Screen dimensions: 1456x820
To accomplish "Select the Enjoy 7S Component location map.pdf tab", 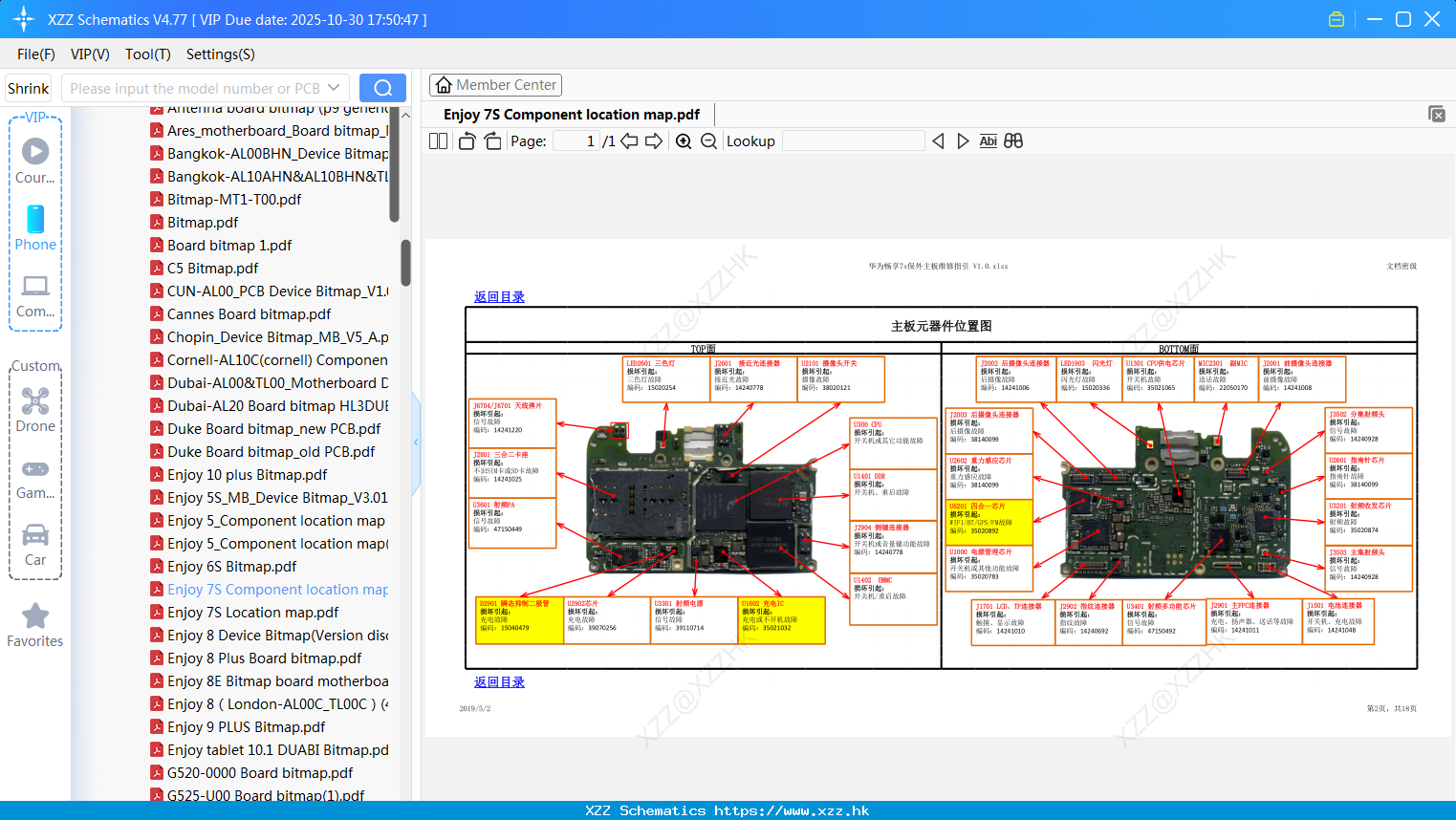I will coord(571,115).
